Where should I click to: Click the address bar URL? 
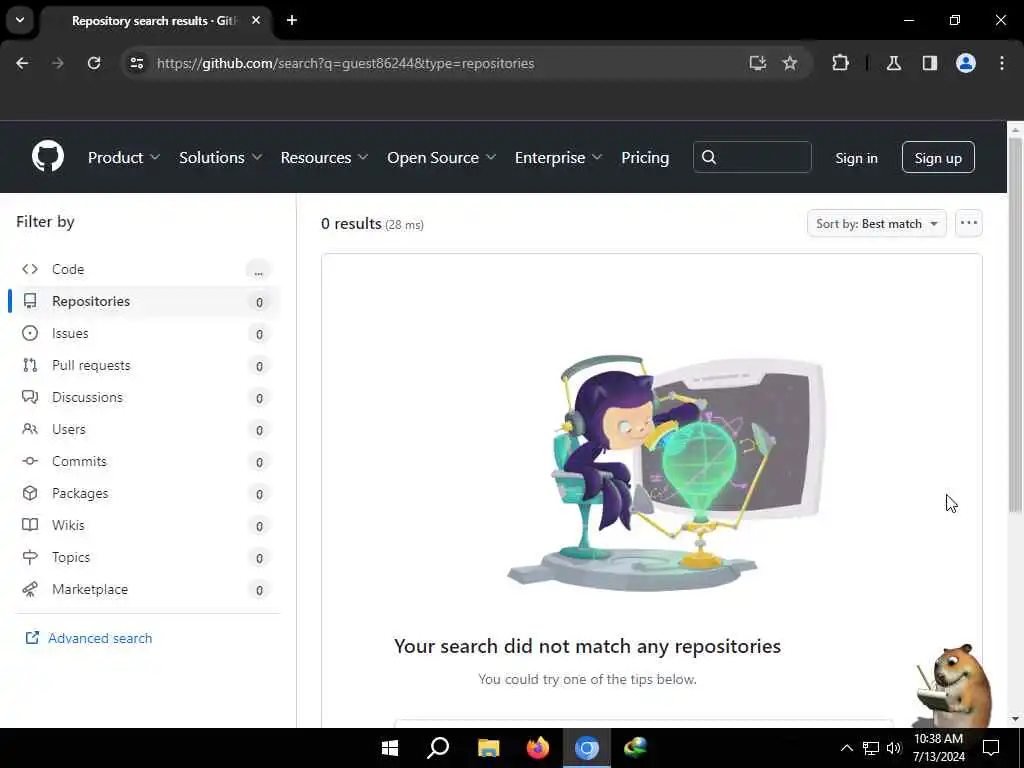tap(345, 63)
